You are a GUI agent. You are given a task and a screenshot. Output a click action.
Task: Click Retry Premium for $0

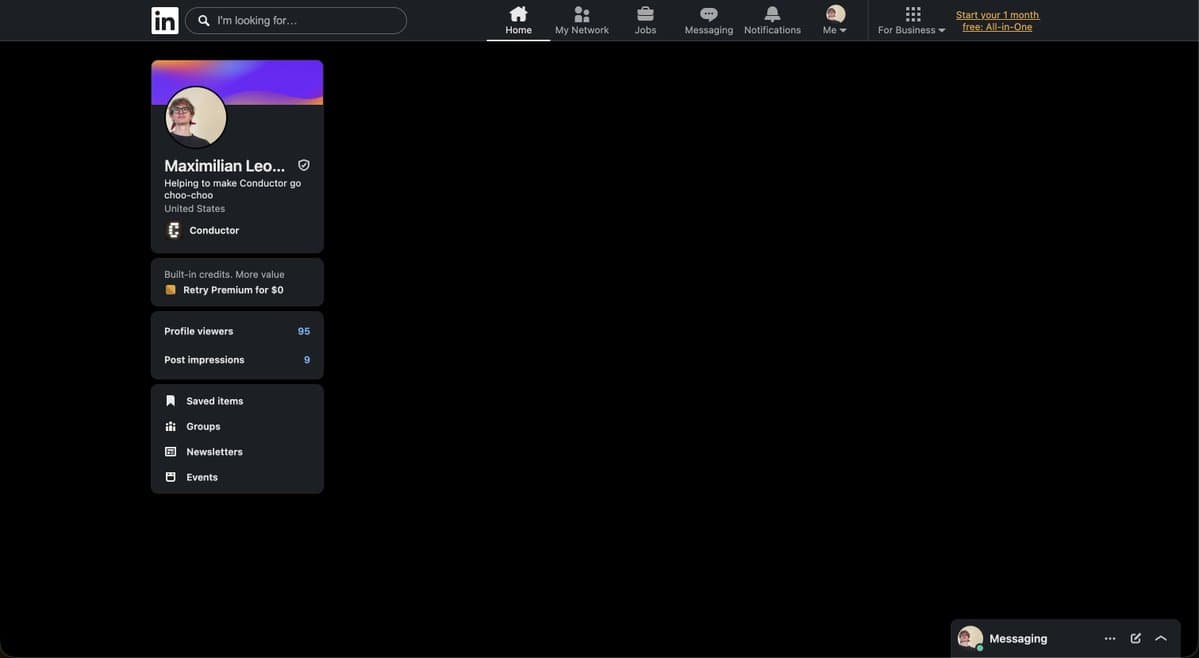coord(233,290)
